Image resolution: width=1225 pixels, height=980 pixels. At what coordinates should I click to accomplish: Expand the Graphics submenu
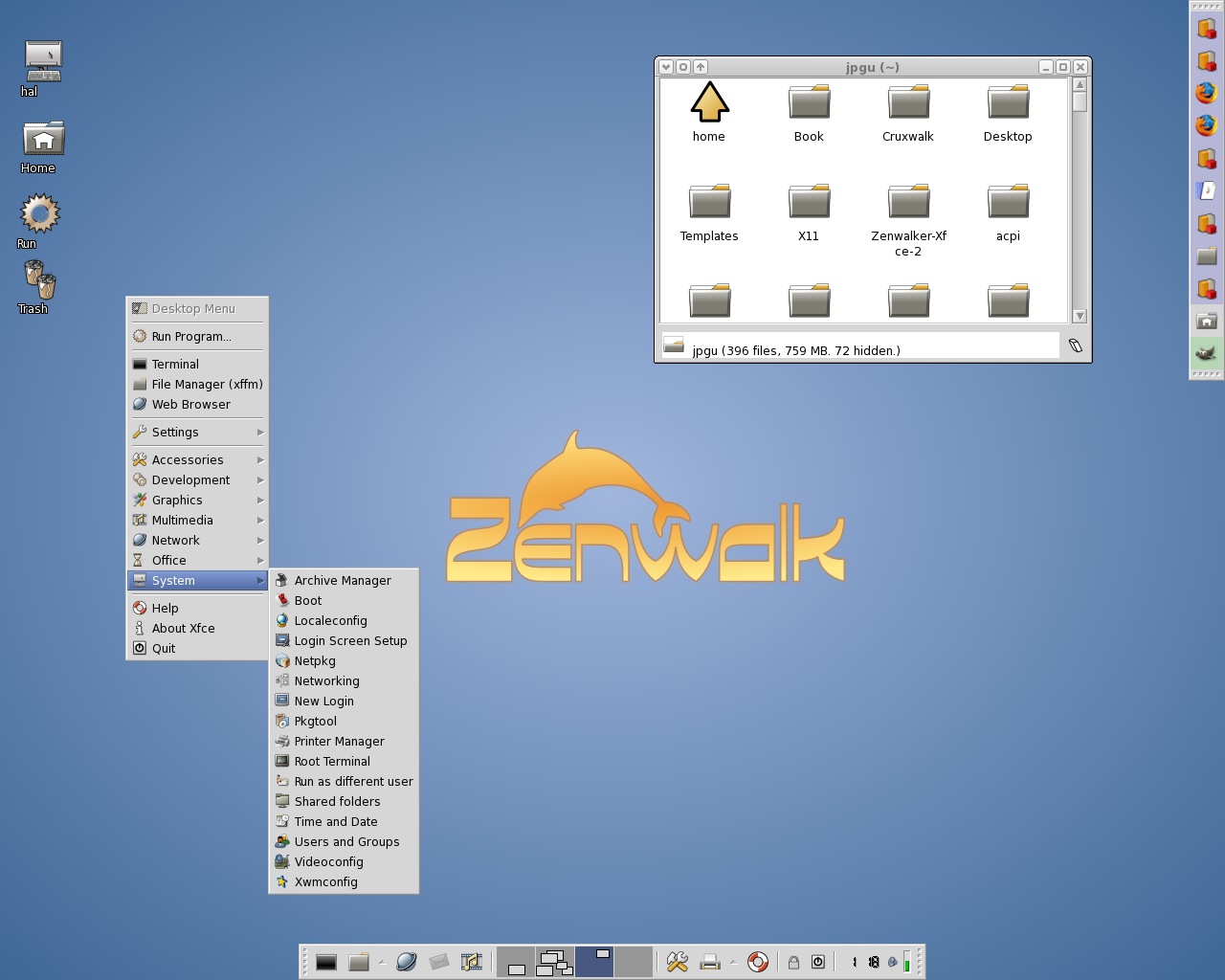tap(177, 500)
